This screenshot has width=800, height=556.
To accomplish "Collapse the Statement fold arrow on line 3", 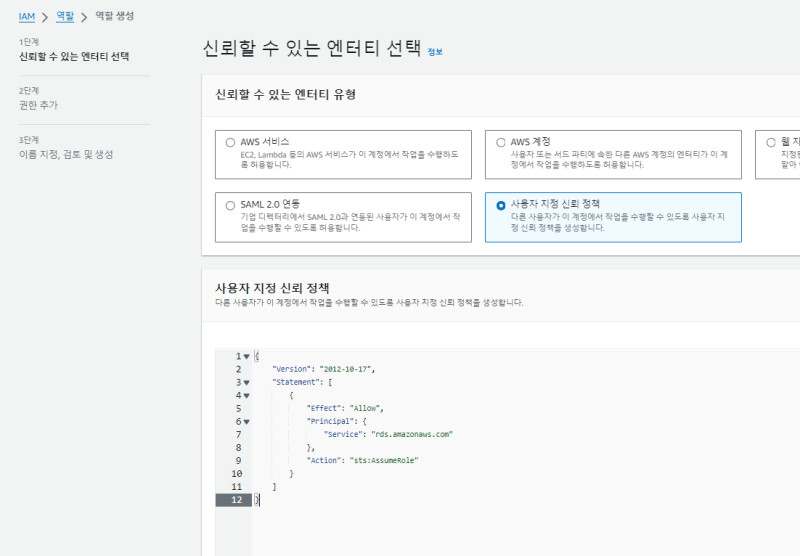I will point(246,382).
